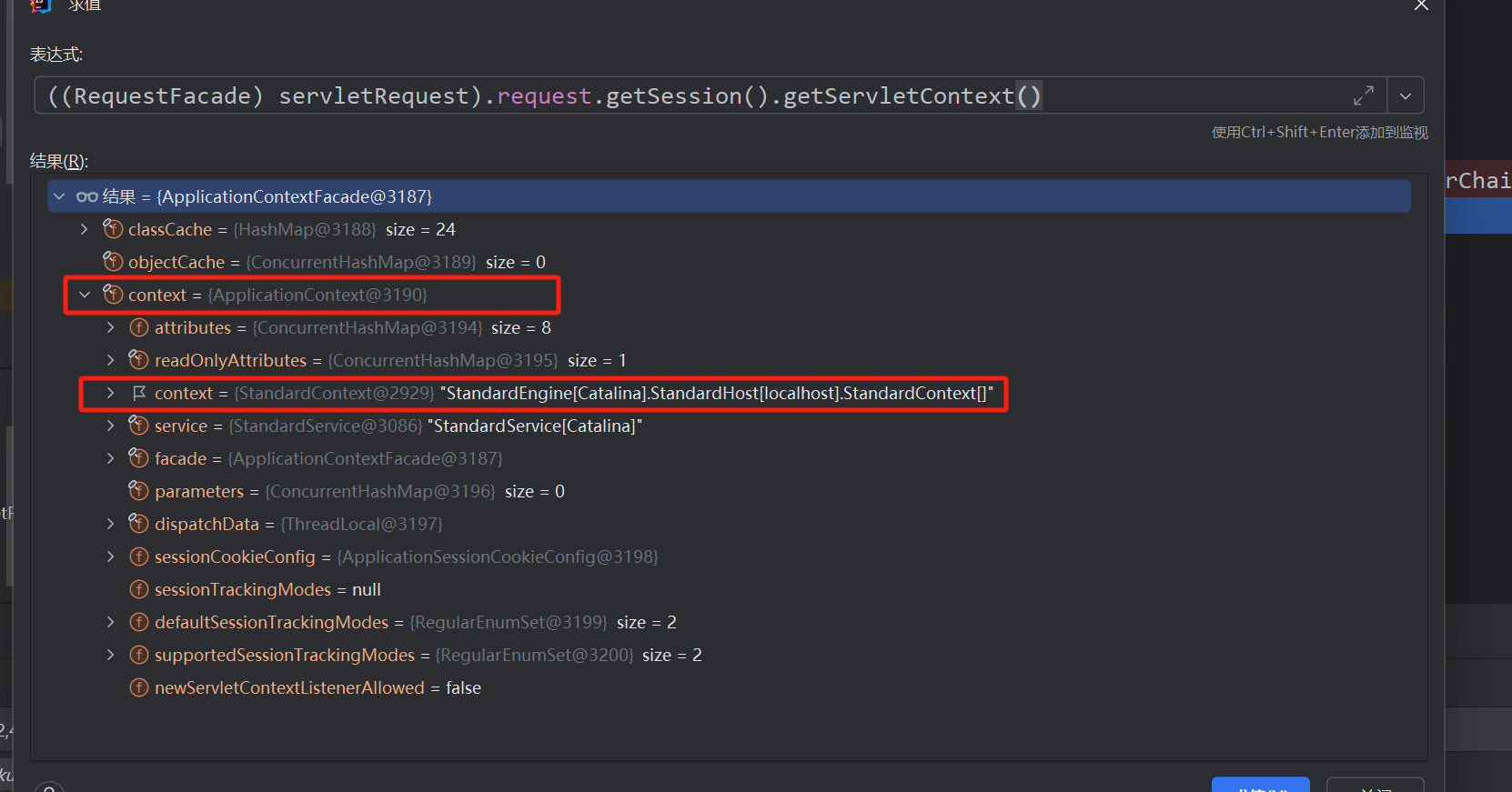Click the field icon beside classCache
This screenshot has height=792, width=1512.
click(113, 228)
